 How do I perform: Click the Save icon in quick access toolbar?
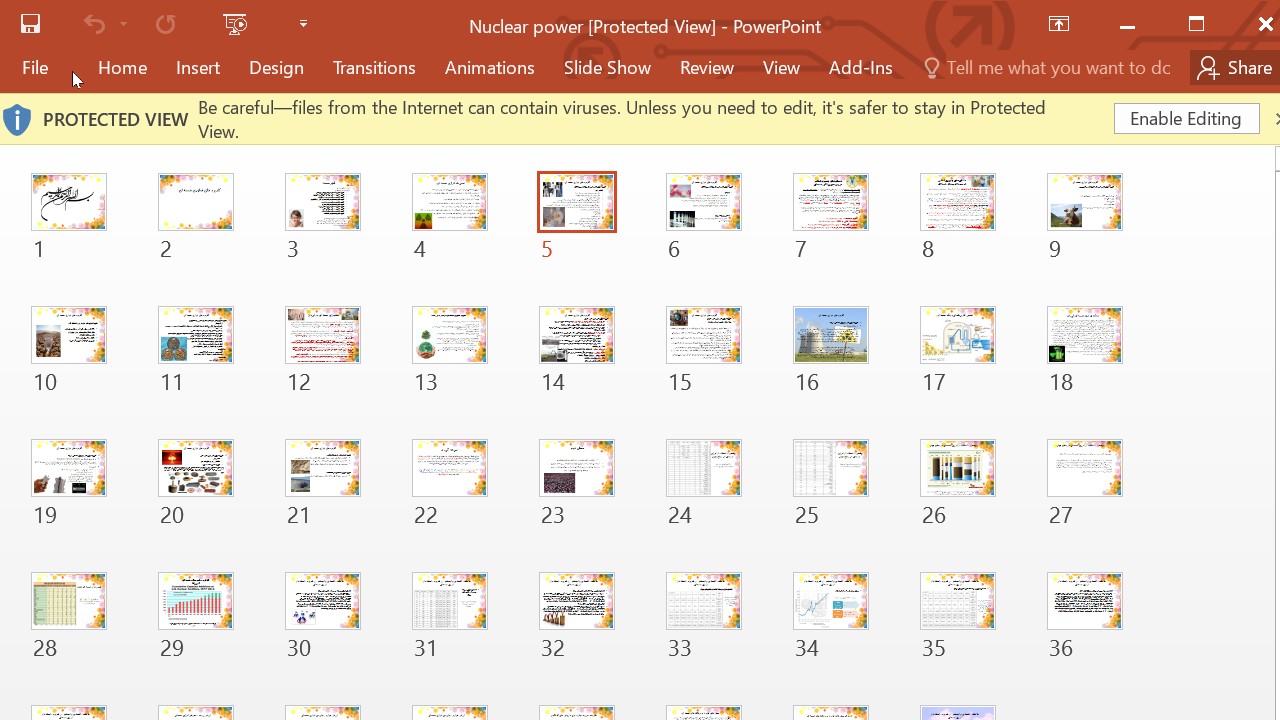(x=30, y=24)
